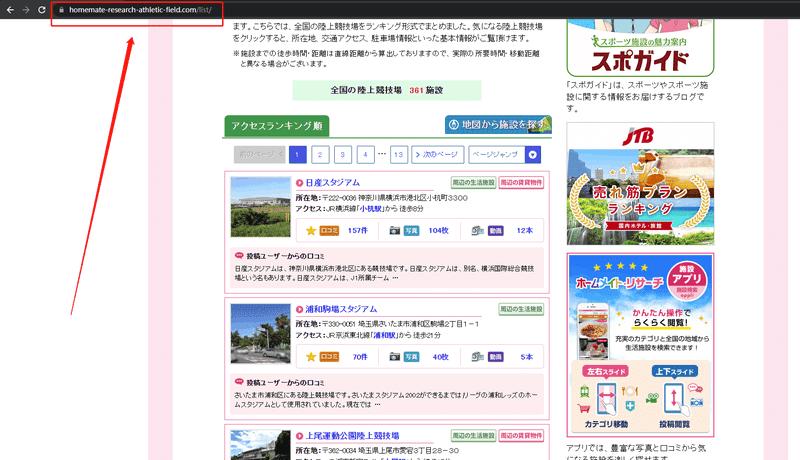Screen dimensions: 800x460
Task: Click the lock icon in address bar
Action: point(61,10)
